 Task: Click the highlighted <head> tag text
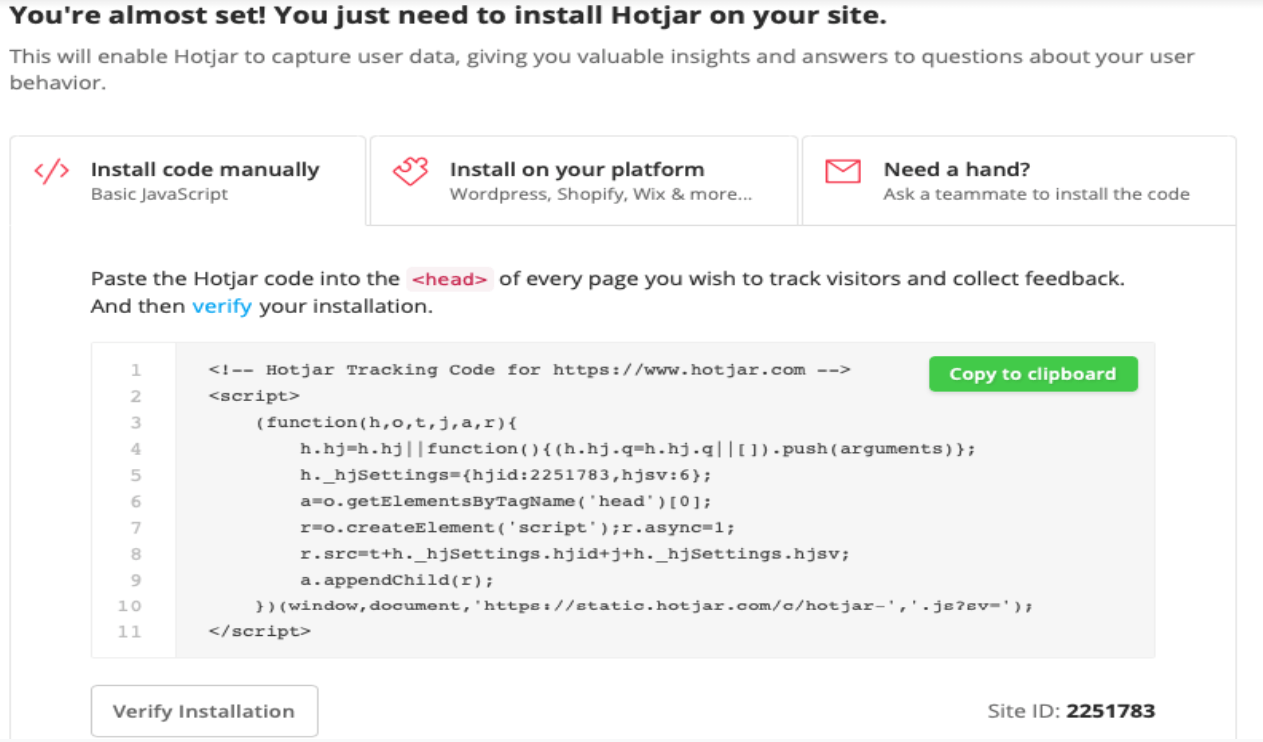[x=451, y=280]
